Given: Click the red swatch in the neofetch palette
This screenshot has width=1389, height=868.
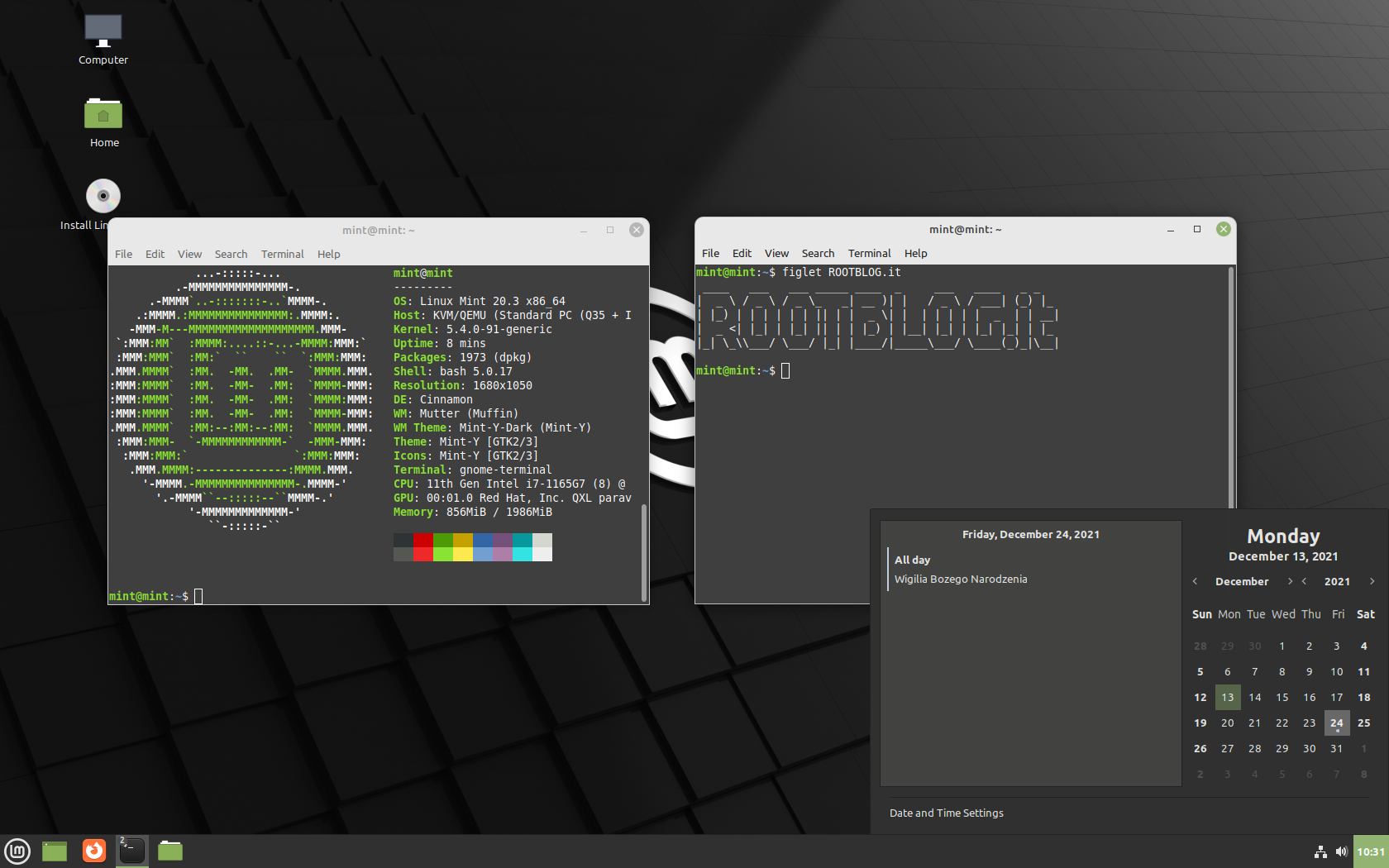Looking at the screenshot, I should [423, 541].
